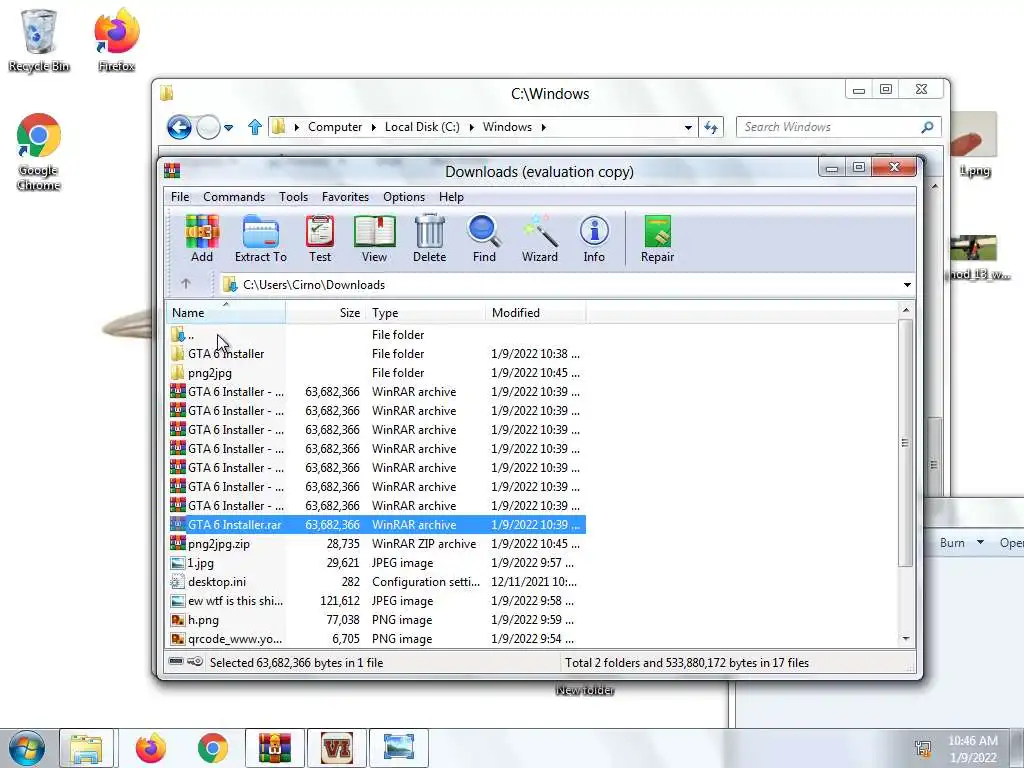
Task: Expand the WinRAR path dropdown arrow
Action: coord(907,285)
